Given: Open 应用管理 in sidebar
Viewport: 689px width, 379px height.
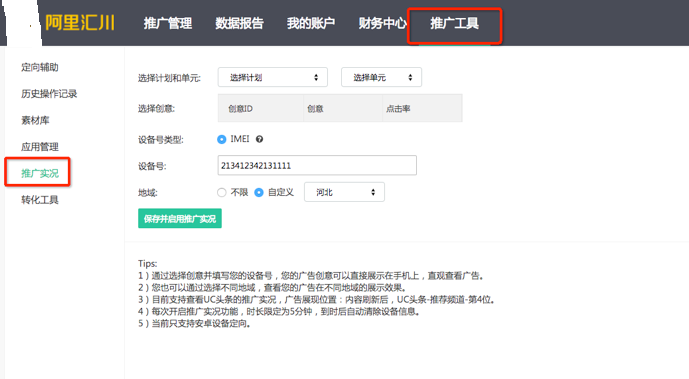Looking at the screenshot, I should (40, 147).
